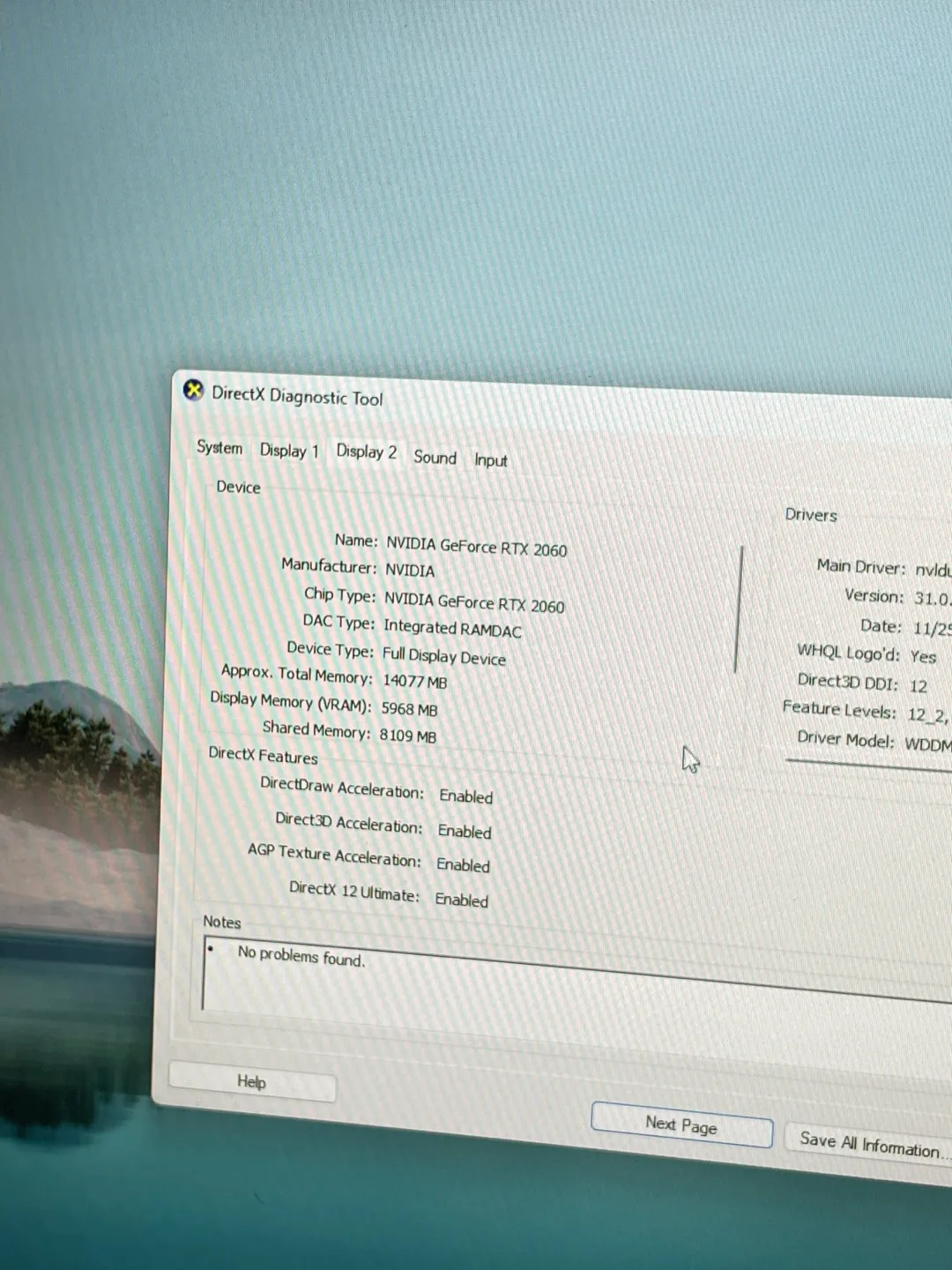
Task: Click the Help button
Action: [251, 1081]
